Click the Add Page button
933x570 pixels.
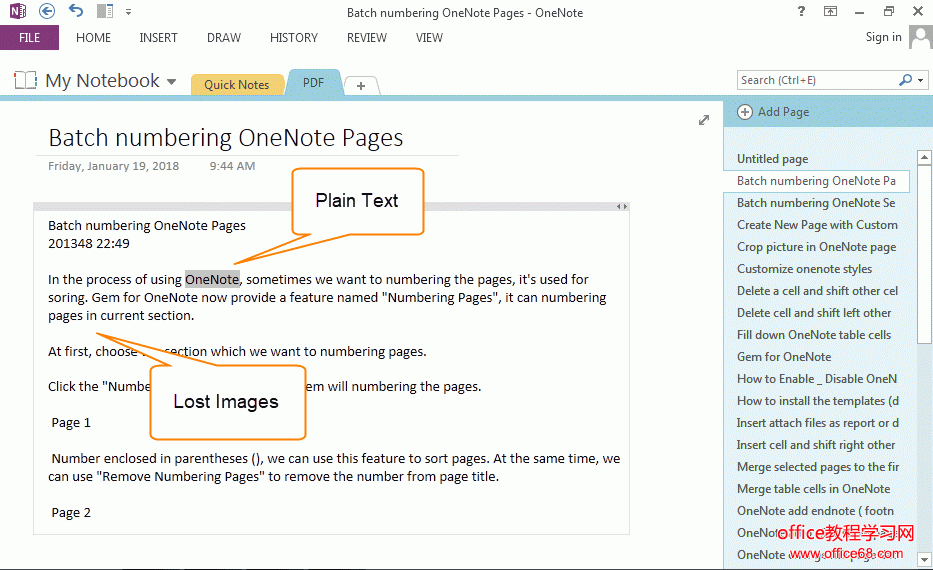773,112
